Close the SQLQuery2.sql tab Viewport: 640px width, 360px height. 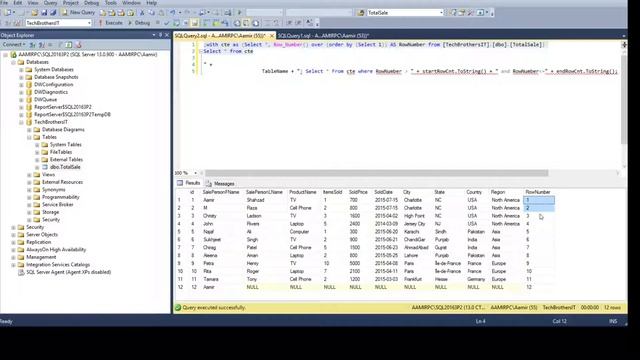point(271,36)
